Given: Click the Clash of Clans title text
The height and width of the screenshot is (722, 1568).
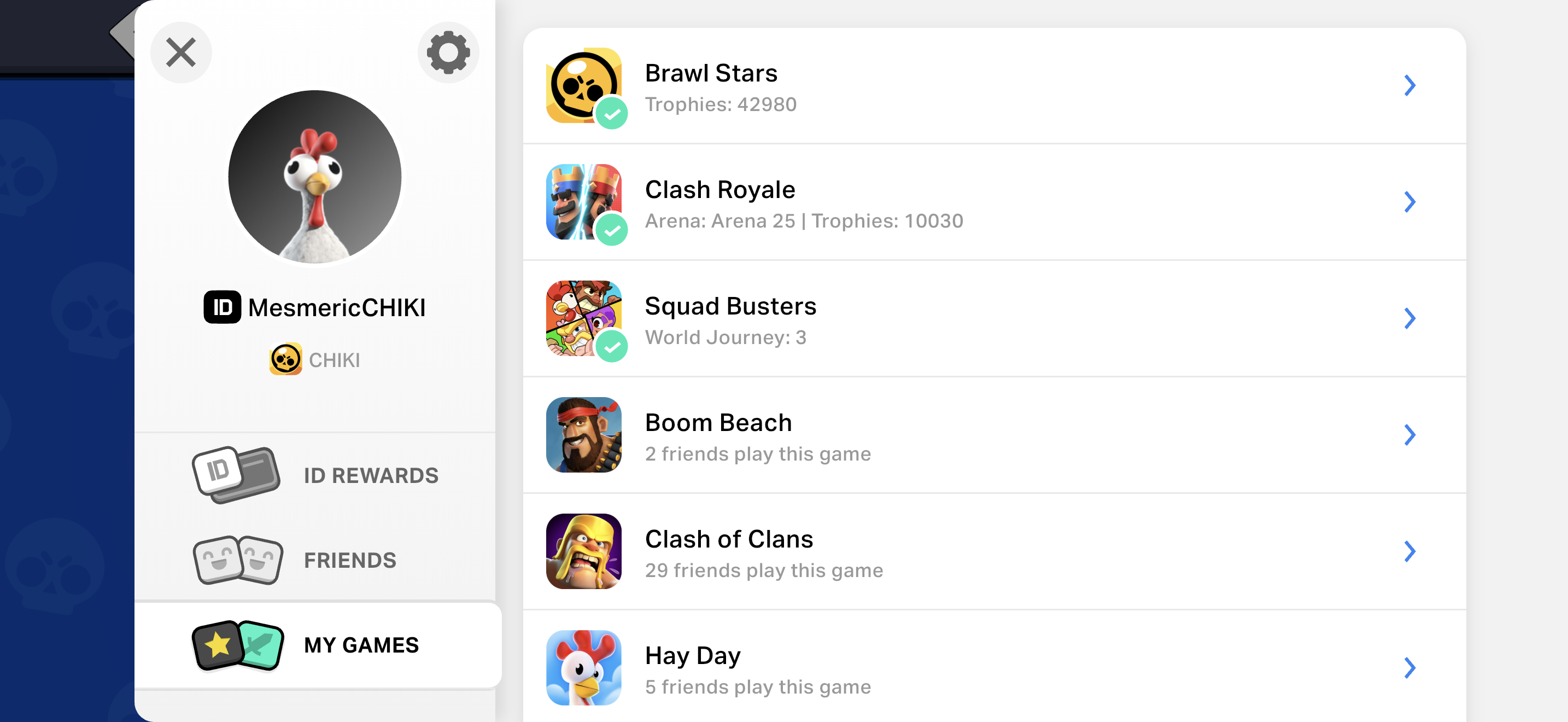Looking at the screenshot, I should (729, 539).
